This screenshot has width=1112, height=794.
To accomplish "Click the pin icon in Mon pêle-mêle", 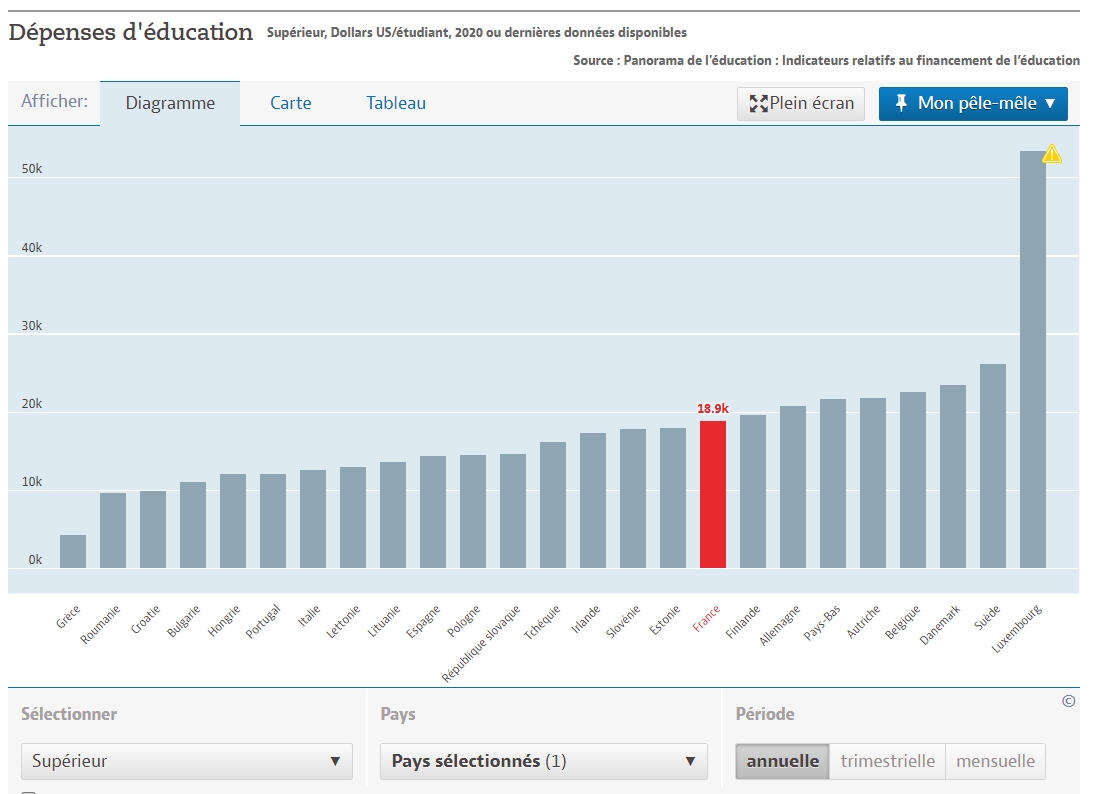I will coord(901,103).
